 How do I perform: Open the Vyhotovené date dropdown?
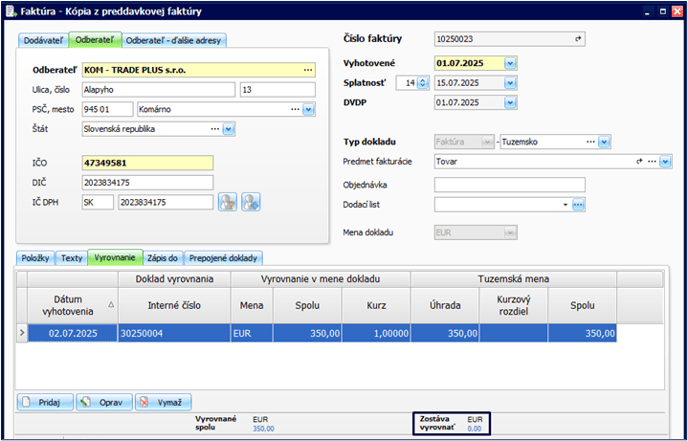(510, 63)
